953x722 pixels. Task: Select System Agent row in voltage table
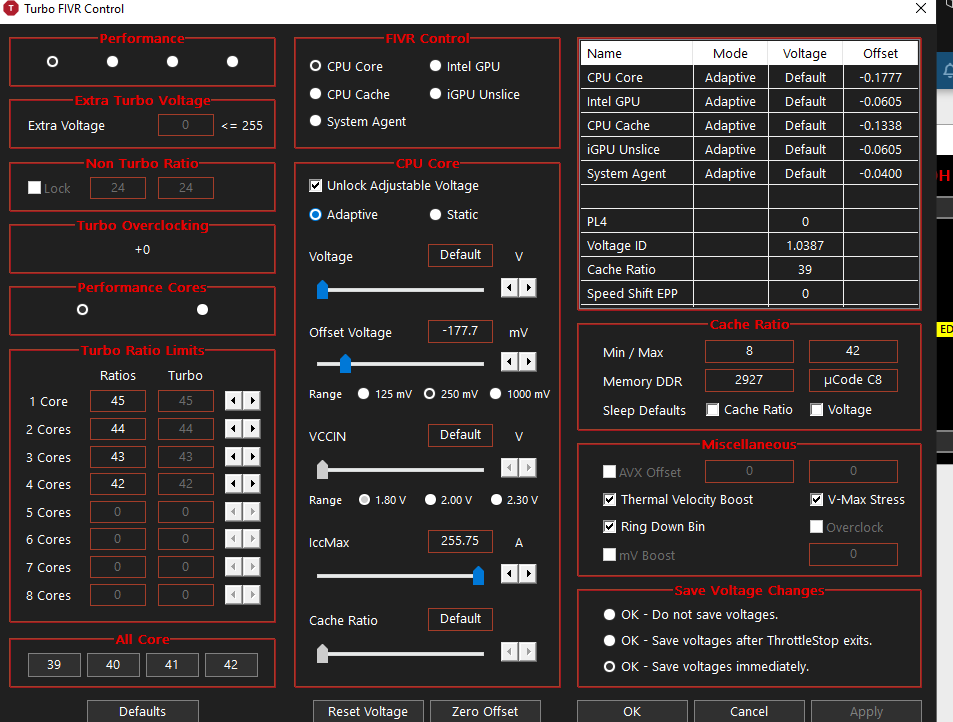point(749,173)
